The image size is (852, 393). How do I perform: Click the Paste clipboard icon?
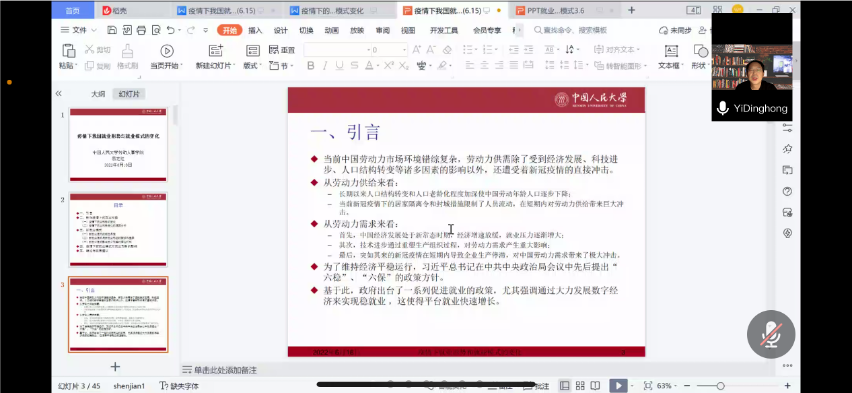pyautogui.click(x=68, y=51)
